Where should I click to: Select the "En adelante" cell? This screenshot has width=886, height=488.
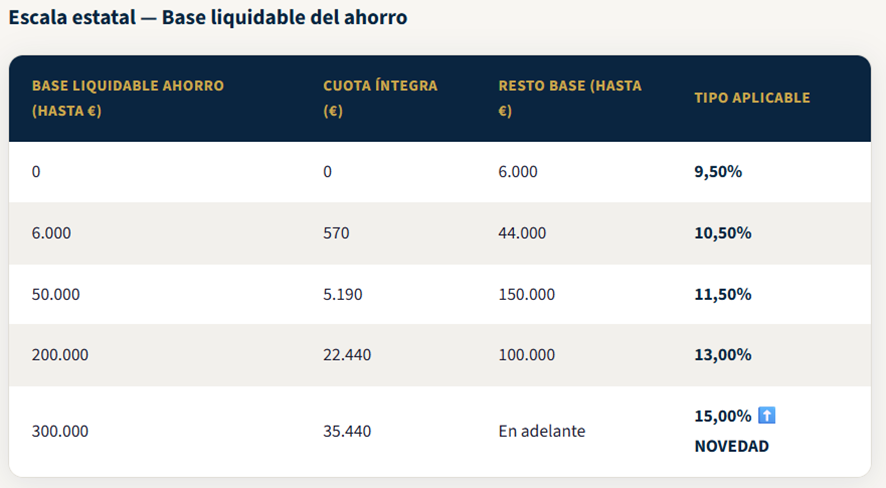click(x=542, y=431)
